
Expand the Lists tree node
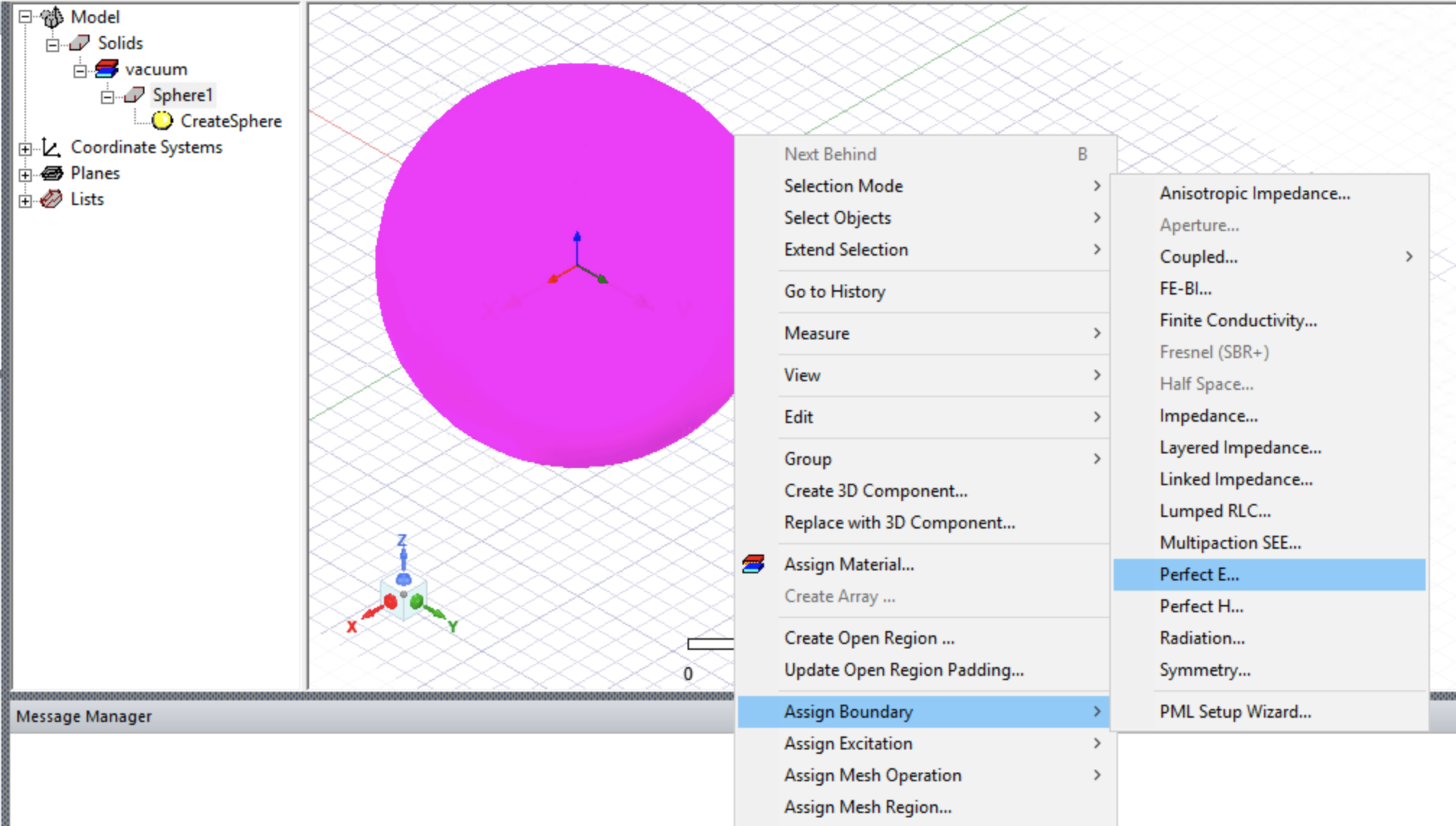coord(25,201)
